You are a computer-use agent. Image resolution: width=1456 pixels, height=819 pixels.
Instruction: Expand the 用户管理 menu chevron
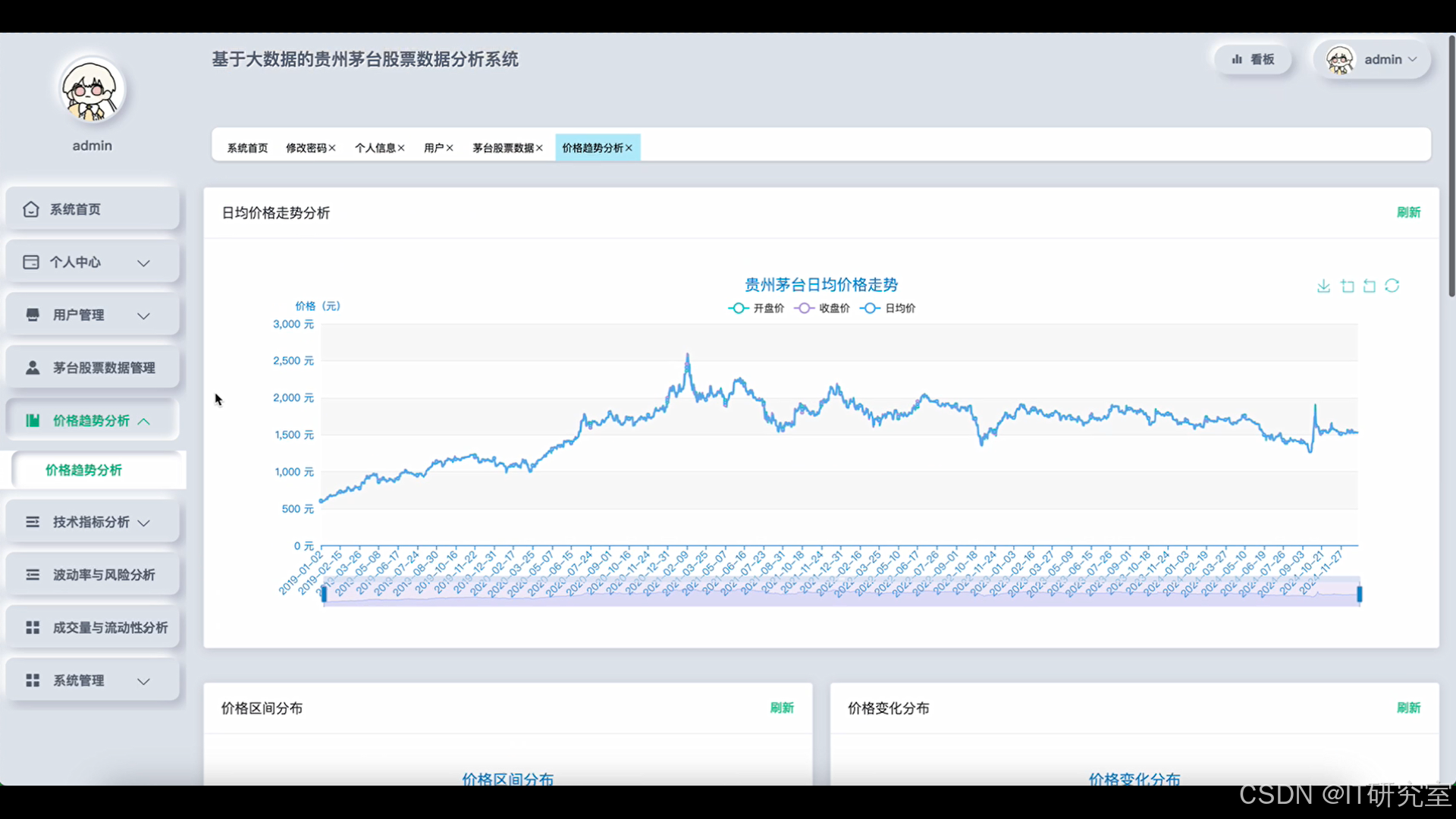click(143, 315)
